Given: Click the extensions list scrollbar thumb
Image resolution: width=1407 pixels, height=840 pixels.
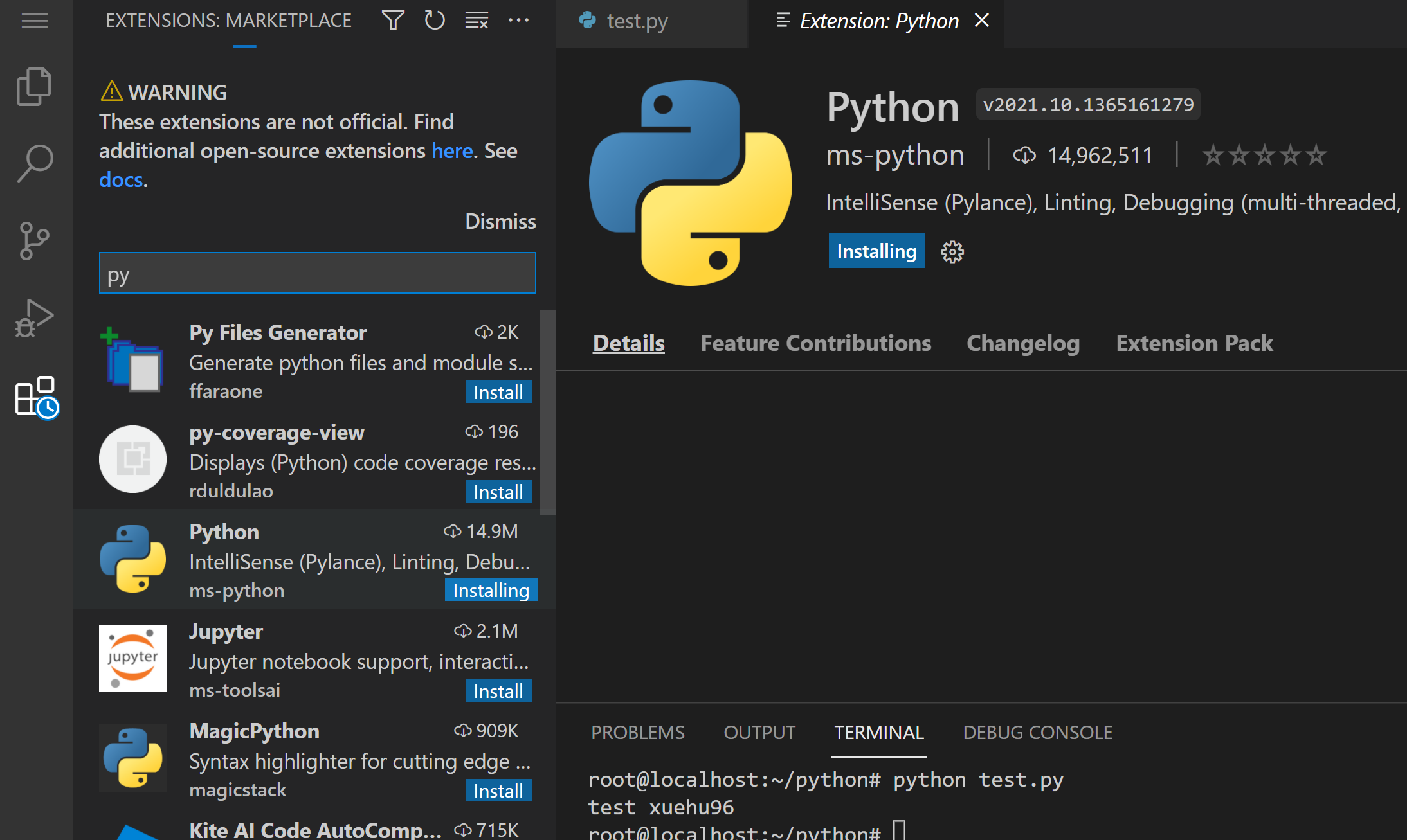Looking at the screenshot, I should point(547,411).
